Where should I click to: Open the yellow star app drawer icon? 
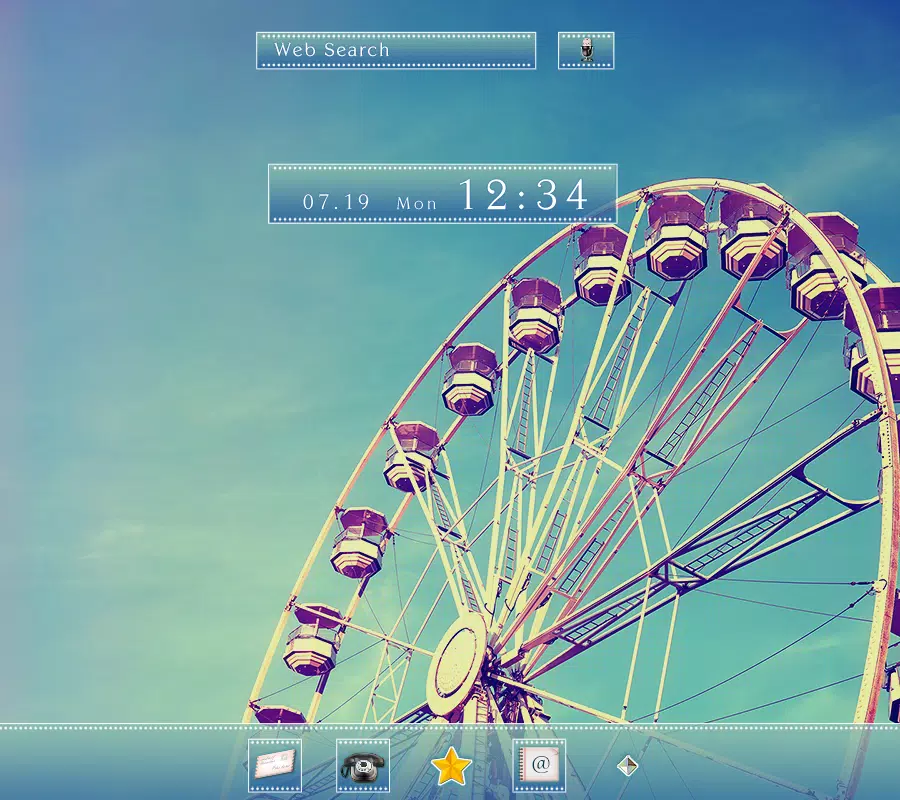click(x=451, y=766)
